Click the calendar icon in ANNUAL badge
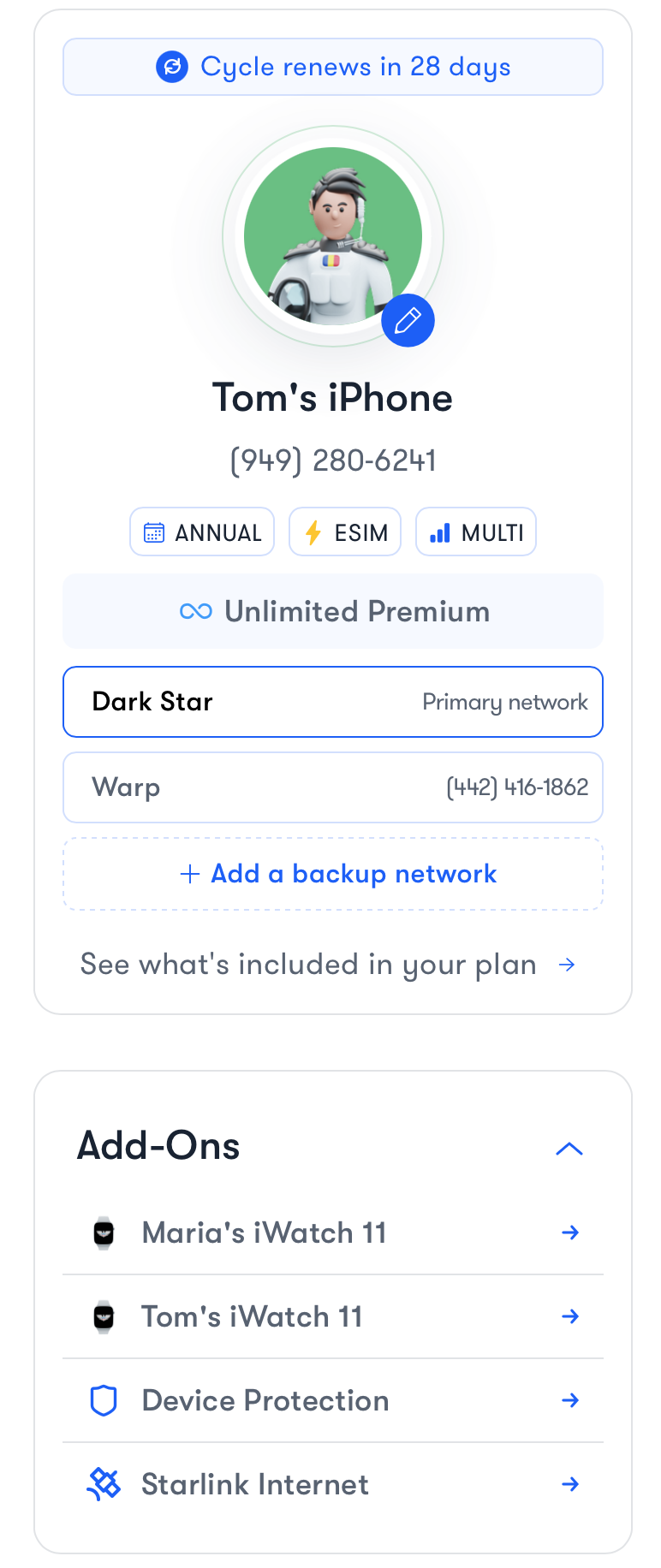Viewport: 661px width, 1568px height. pyautogui.click(x=154, y=532)
